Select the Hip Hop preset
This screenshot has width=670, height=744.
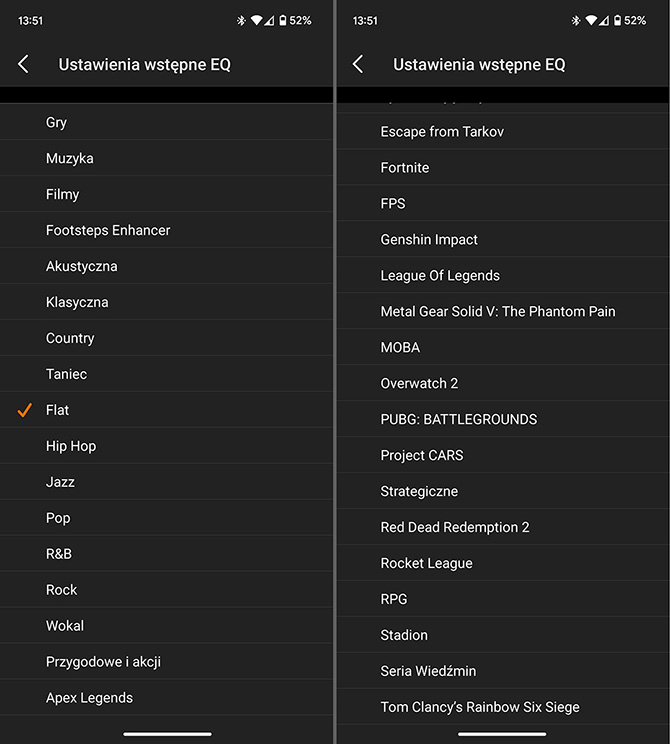tap(167, 446)
